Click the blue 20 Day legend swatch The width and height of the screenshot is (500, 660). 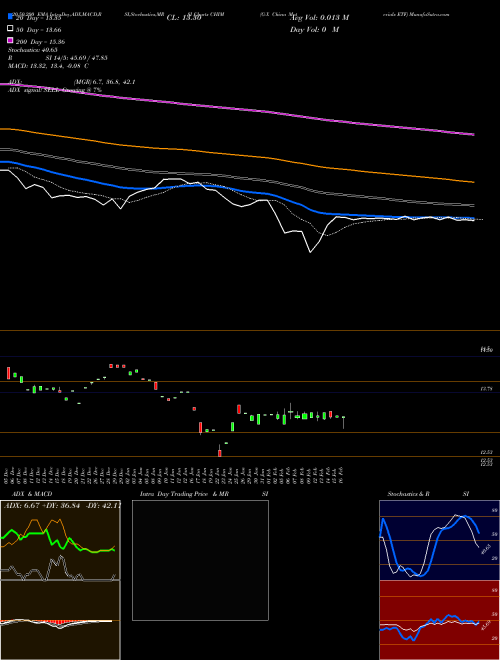[x=10, y=17]
